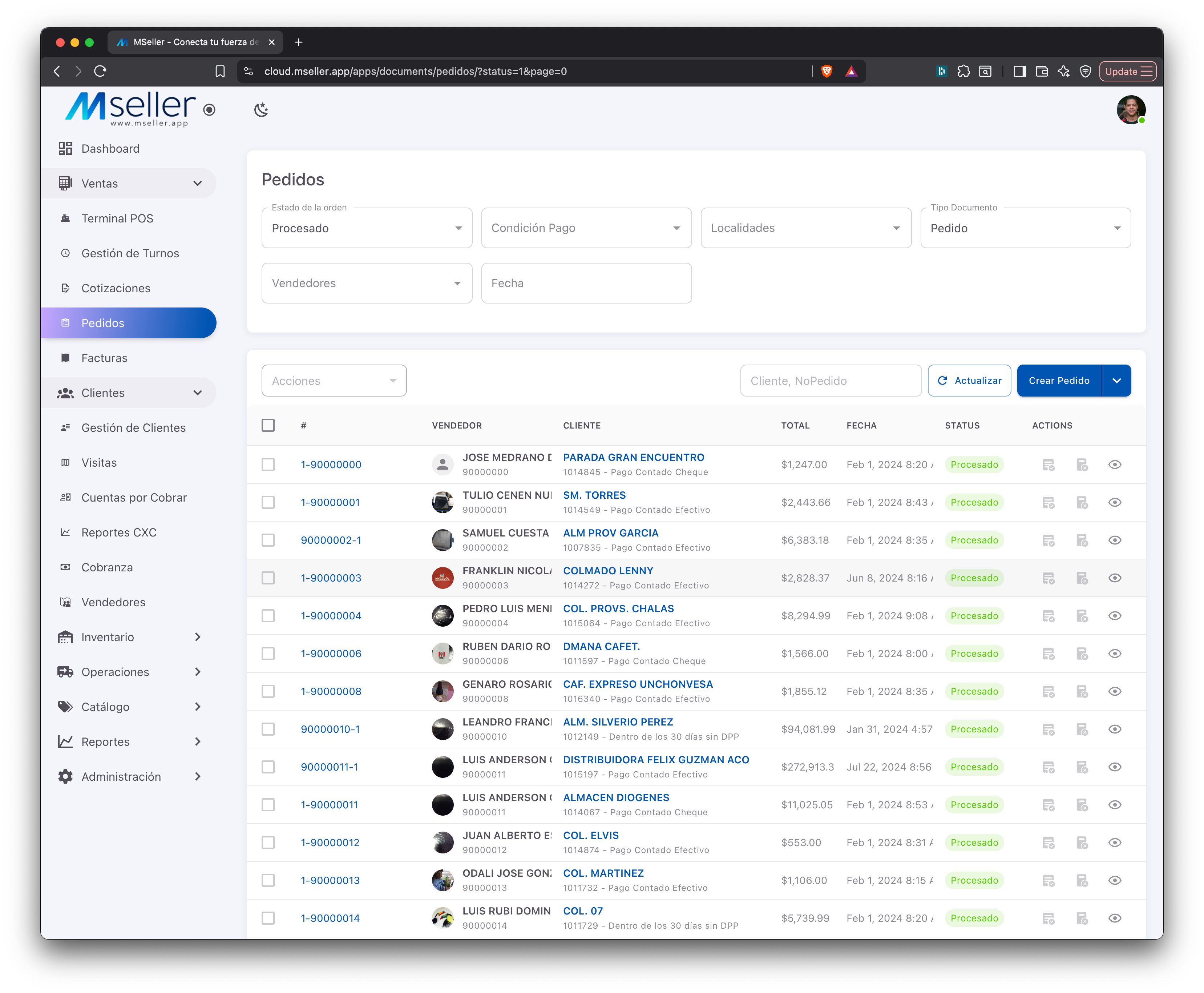Open the Estado de la orden dropdown
Viewport: 1204px width, 993px height.
(367, 228)
